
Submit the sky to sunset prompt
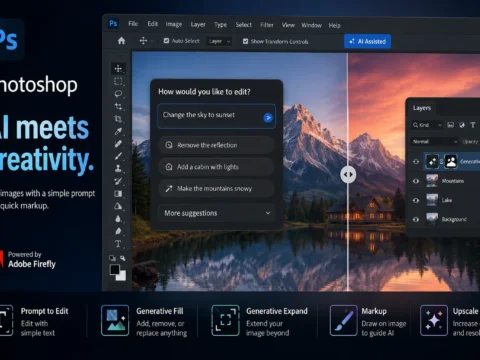pos(268,118)
